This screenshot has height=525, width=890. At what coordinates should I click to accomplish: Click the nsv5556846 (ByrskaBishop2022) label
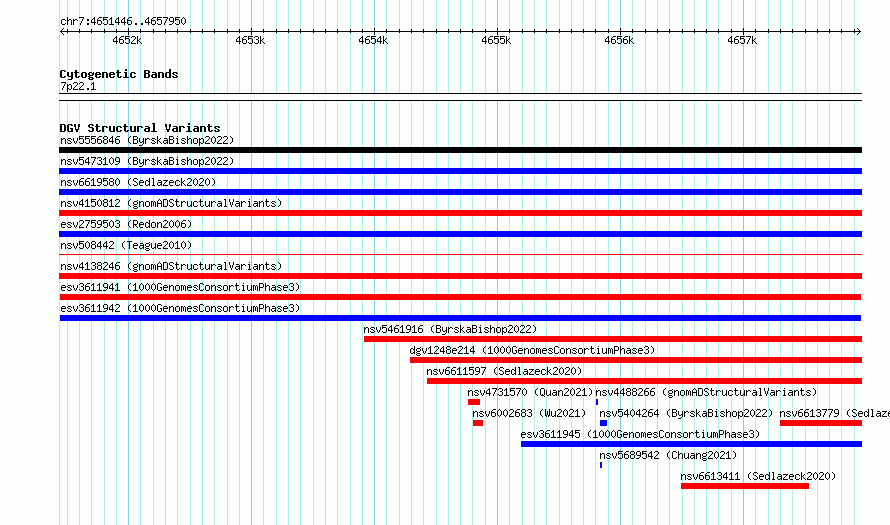(x=147, y=140)
